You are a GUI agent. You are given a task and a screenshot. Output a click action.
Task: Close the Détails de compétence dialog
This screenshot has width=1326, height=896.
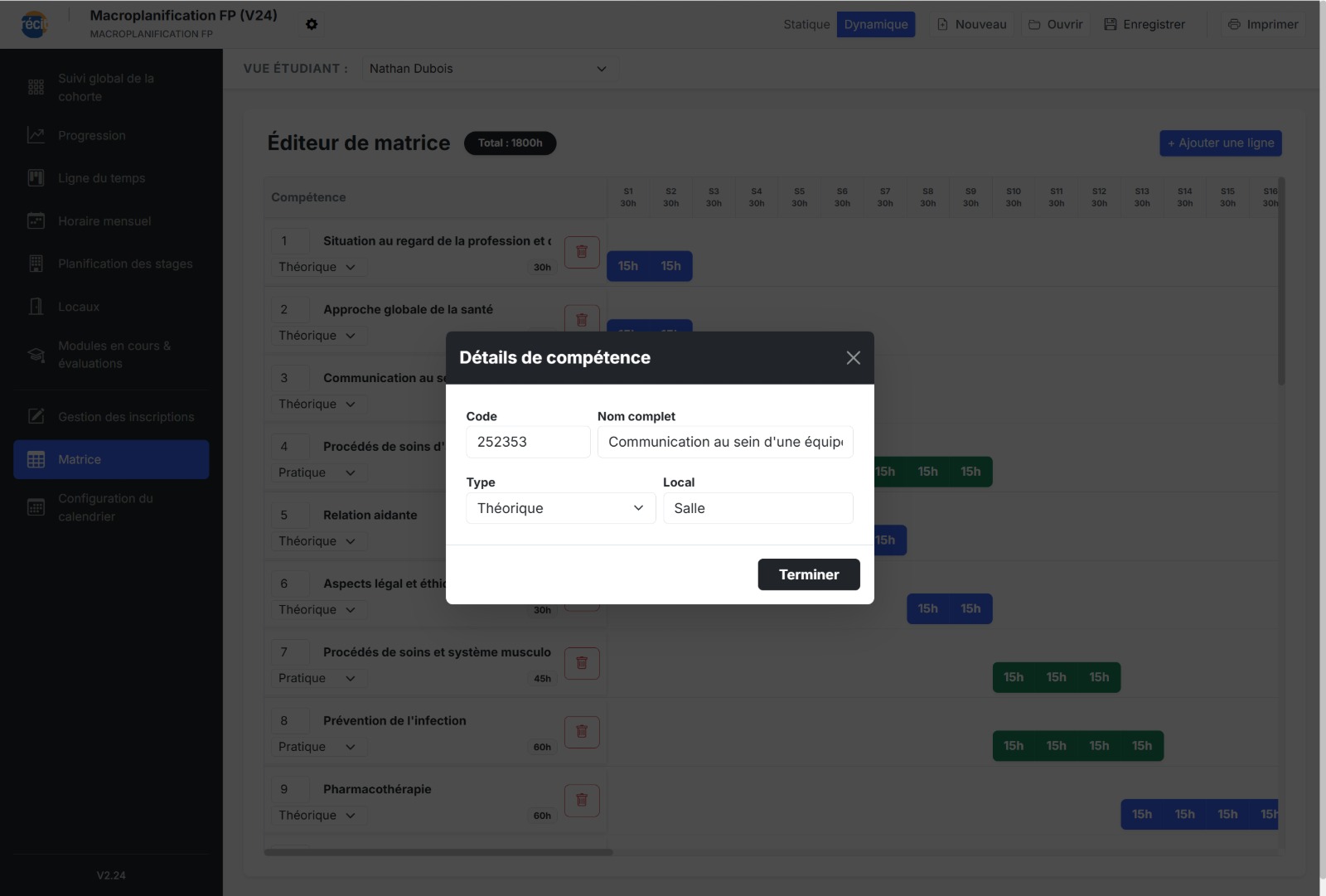(x=853, y=358)
